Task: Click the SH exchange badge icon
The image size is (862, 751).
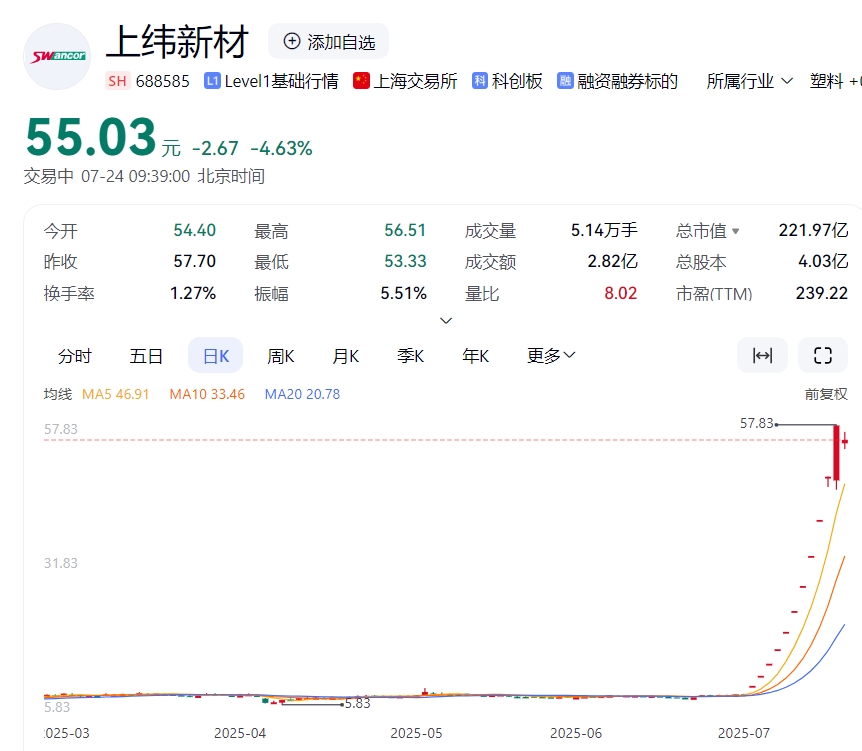Action: tap(117, 81)
